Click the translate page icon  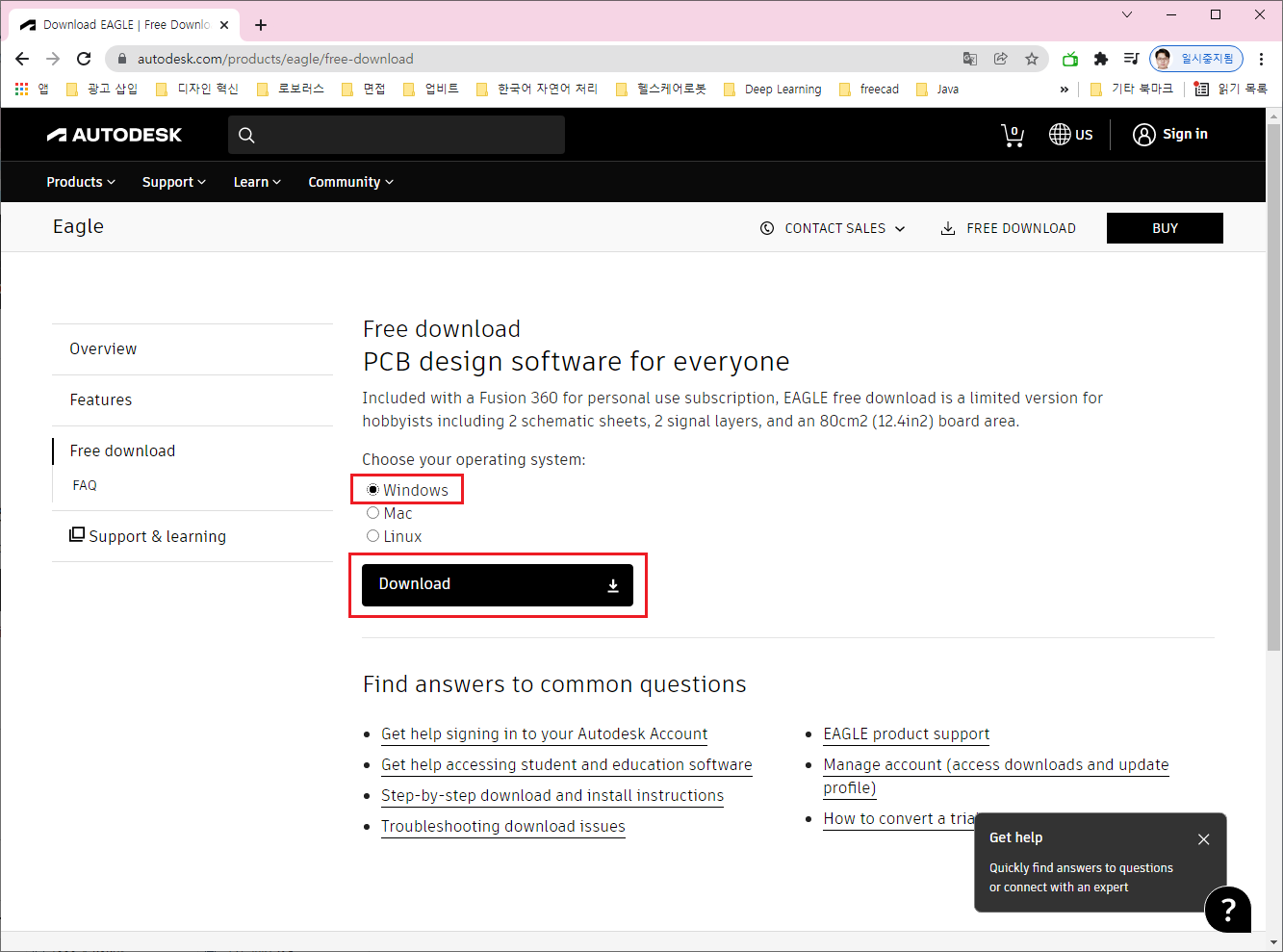(970, 59)
